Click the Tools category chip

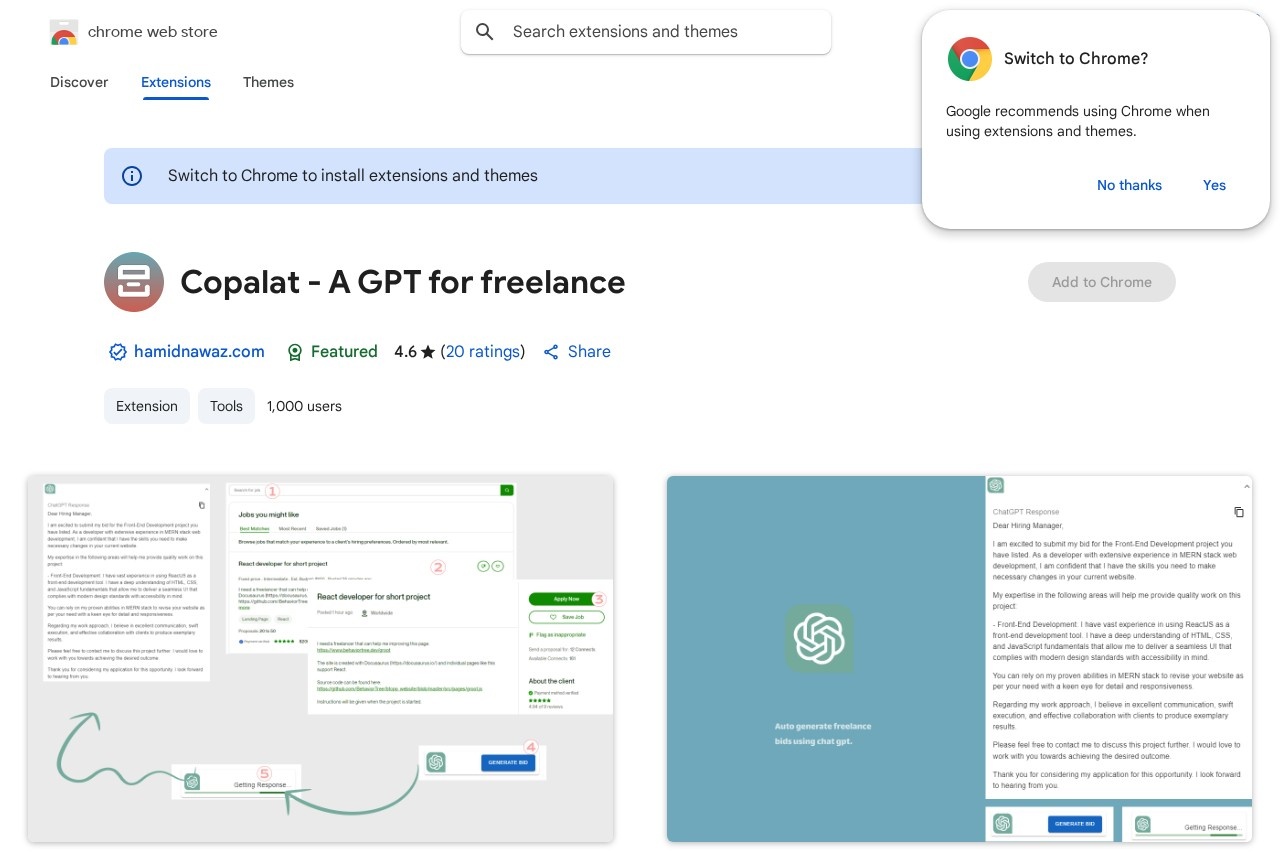click(x=226, y=406)
